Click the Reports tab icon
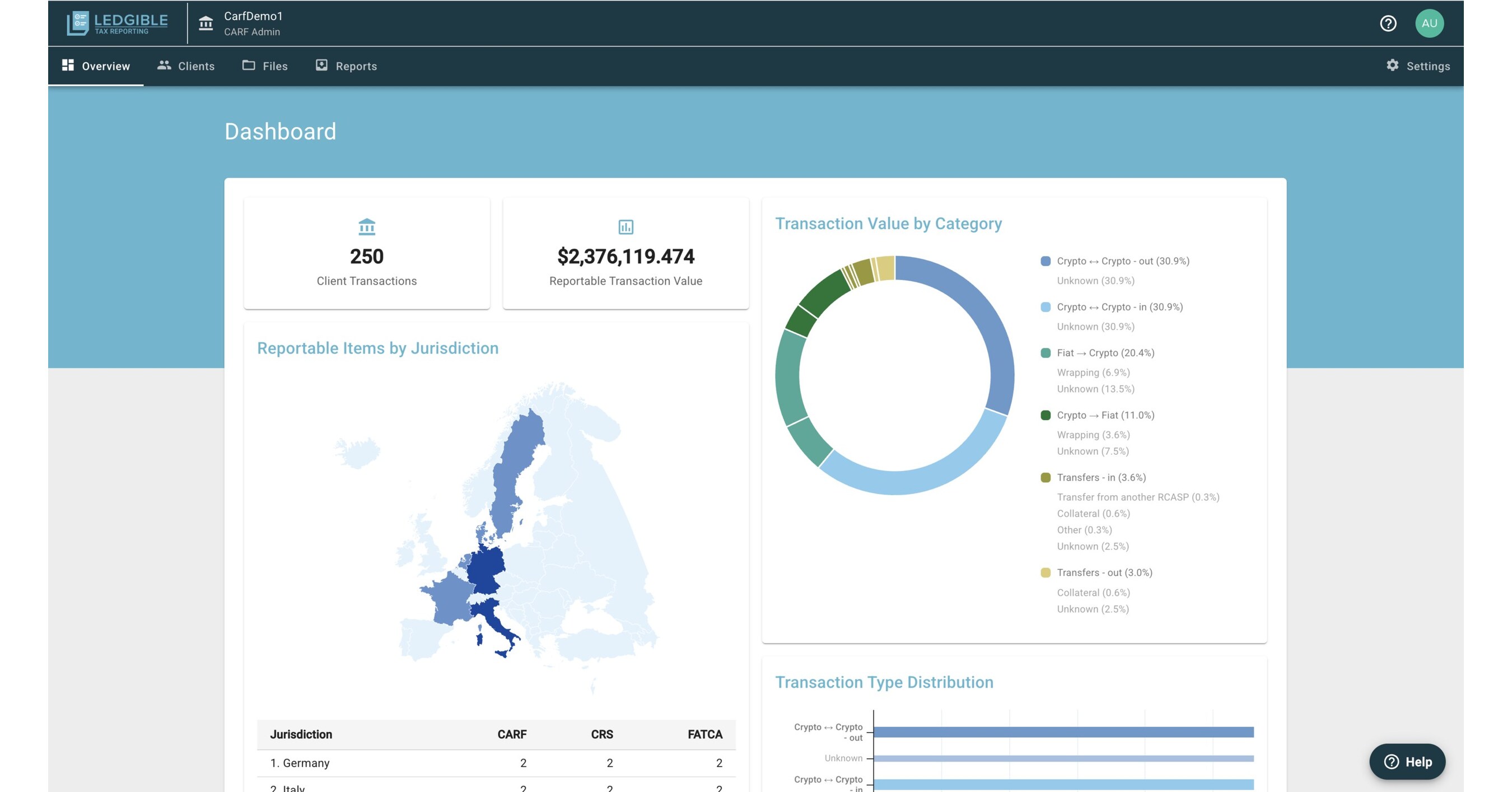The height and width of the screenshot is (792, 1512). coord(321,65)
